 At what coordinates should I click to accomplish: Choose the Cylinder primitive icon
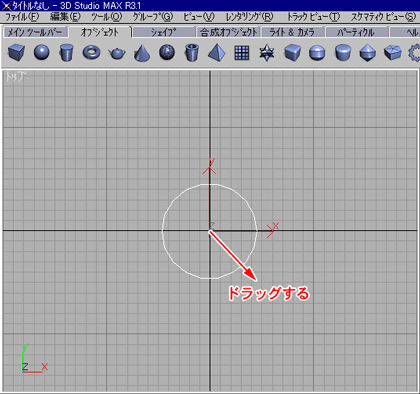tap(66, 53)
